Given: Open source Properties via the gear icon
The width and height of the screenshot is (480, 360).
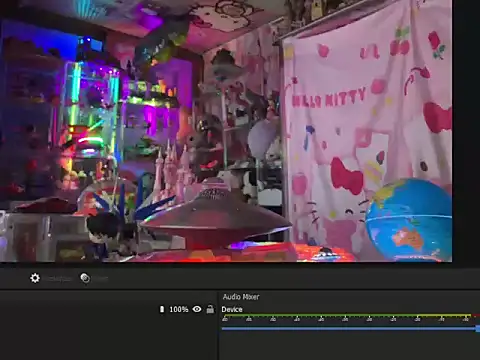Looking at the screenshot, I should (x=35, y=278).
